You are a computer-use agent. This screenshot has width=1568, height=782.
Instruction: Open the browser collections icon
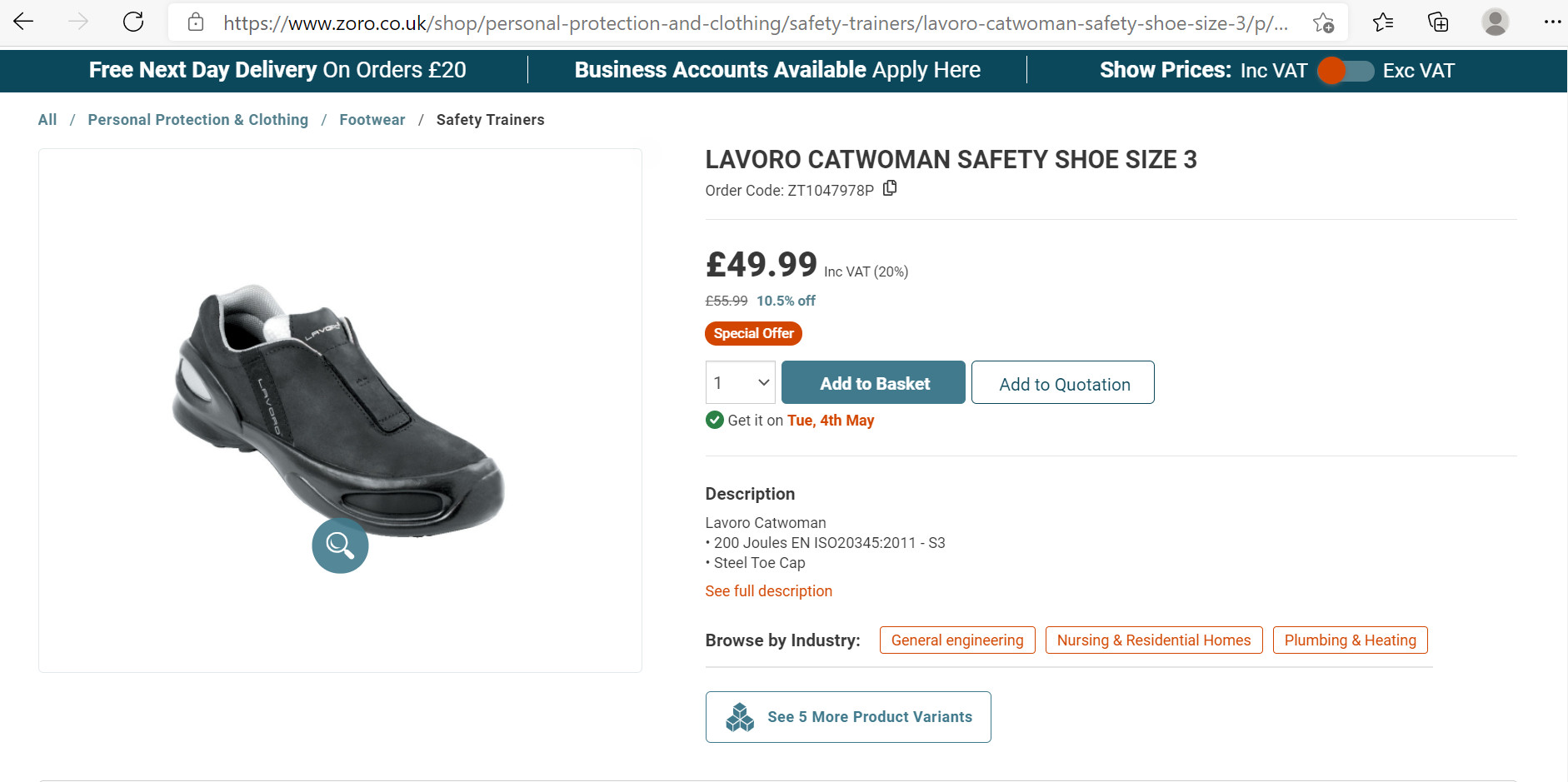1438,22
